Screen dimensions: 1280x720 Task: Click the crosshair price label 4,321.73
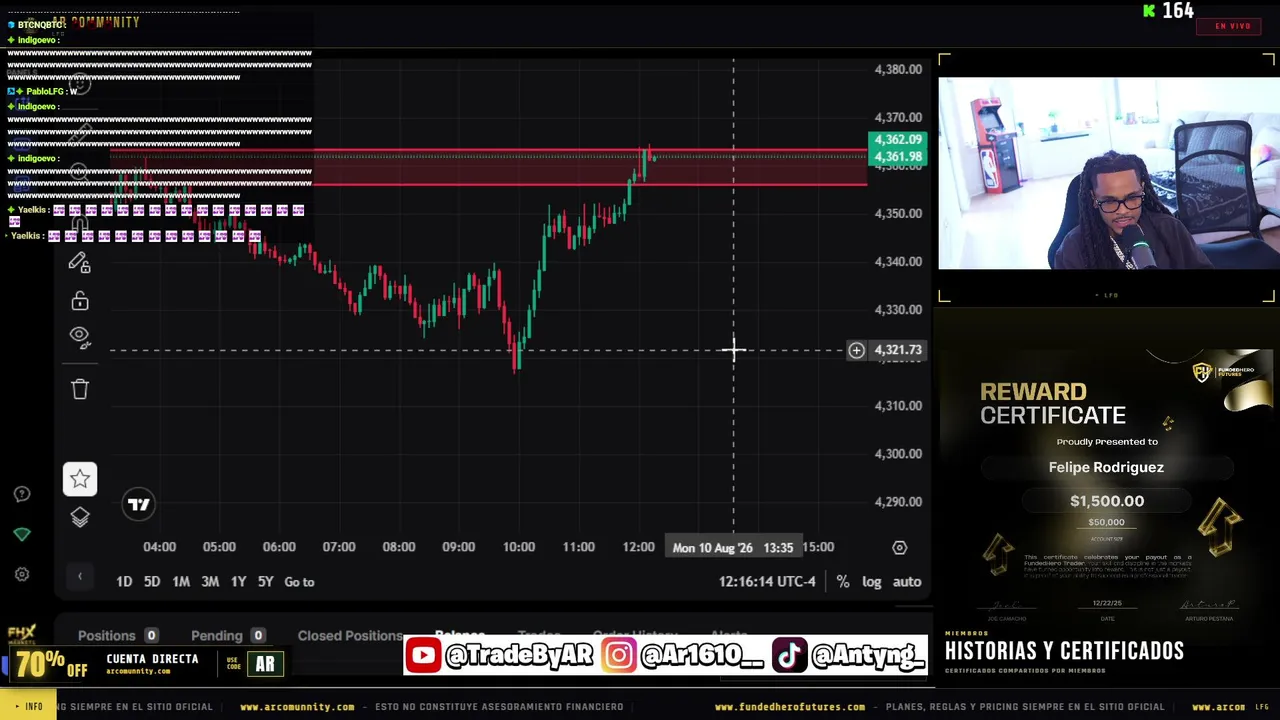click(x=897, y=350)
